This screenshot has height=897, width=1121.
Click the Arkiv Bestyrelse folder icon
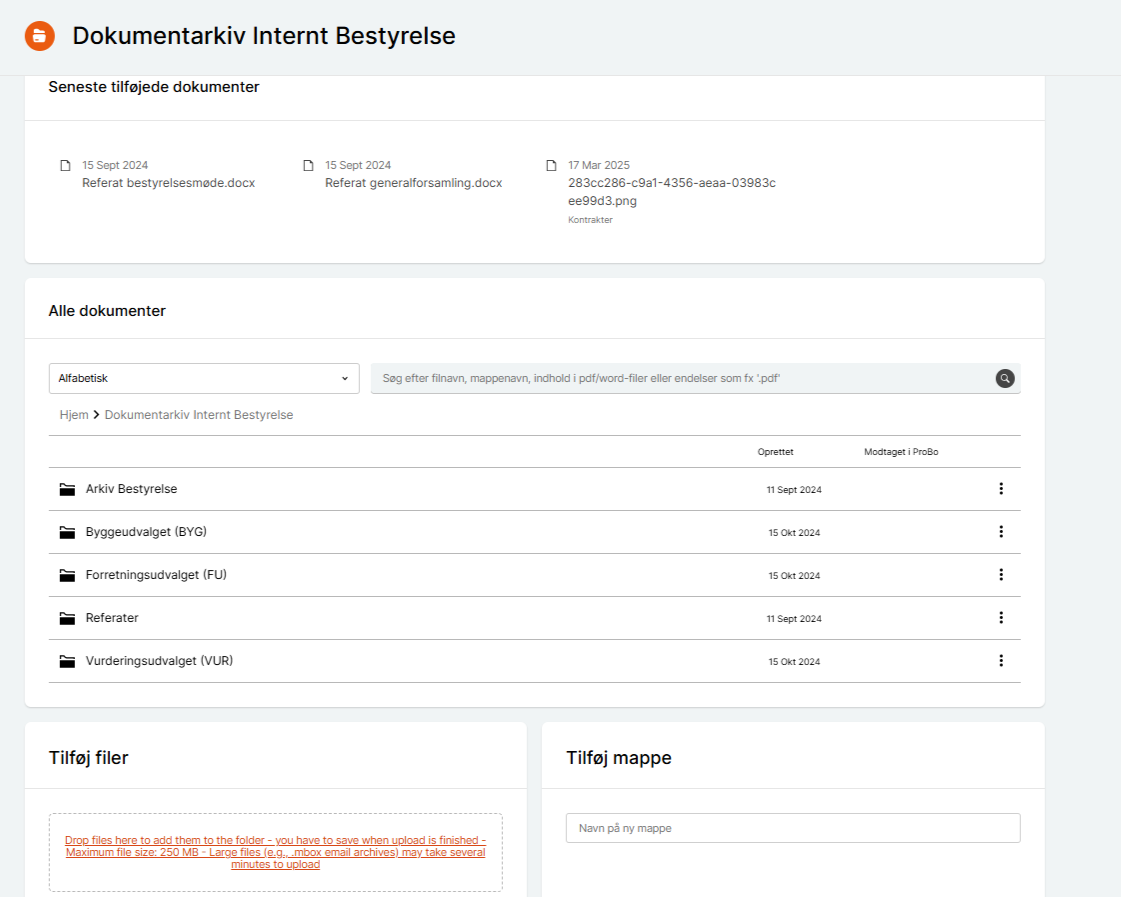point(67,489)
